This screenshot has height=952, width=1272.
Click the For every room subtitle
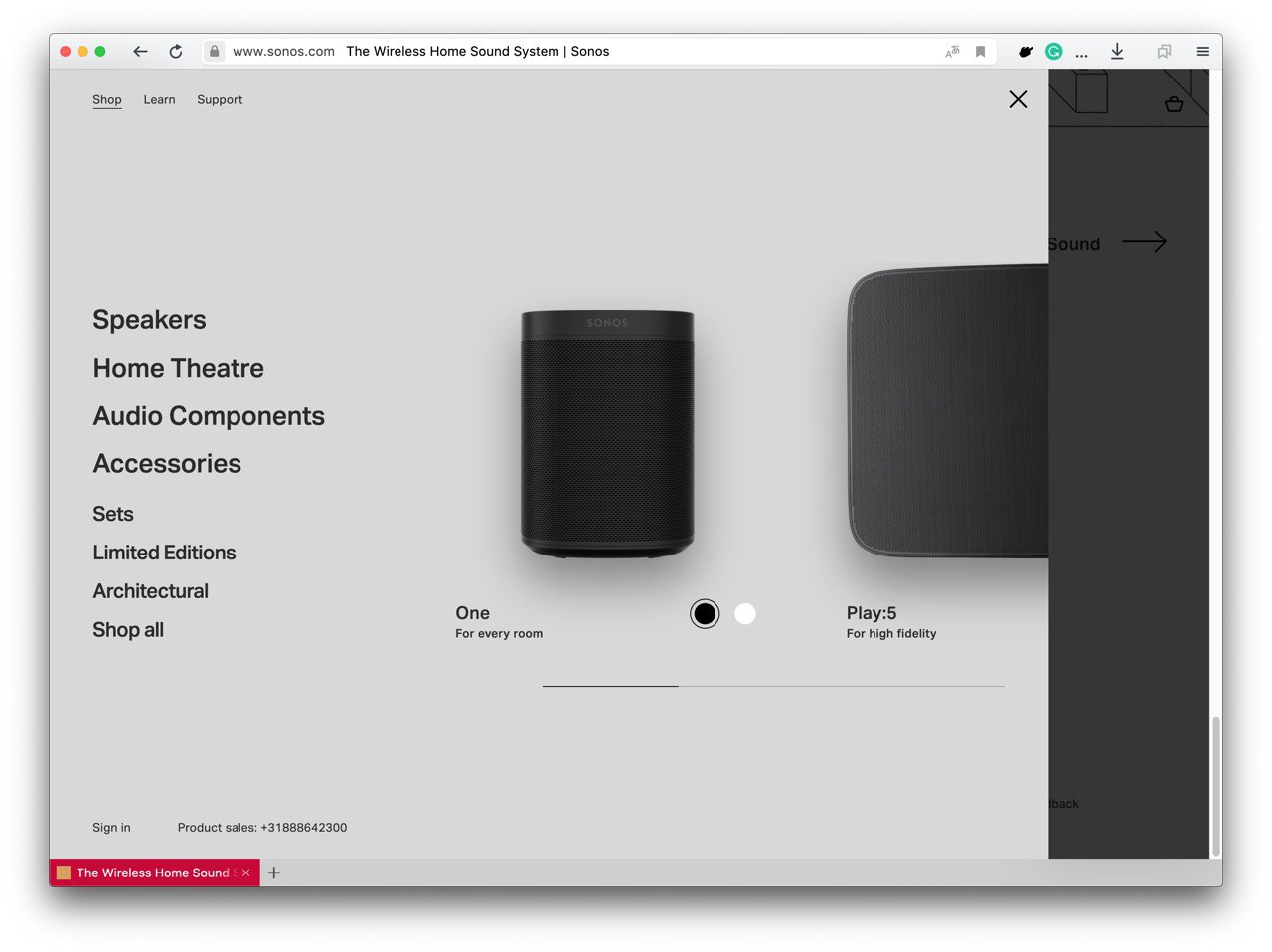(499, 634)
